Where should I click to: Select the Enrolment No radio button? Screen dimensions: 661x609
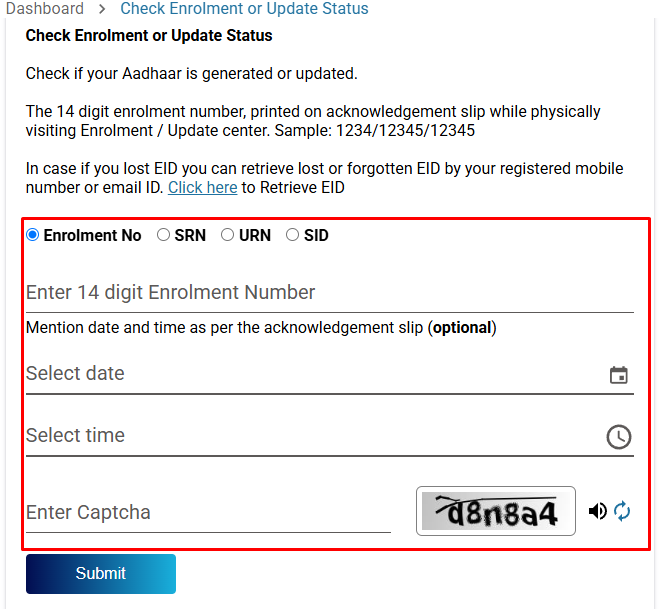coord(33,235)
